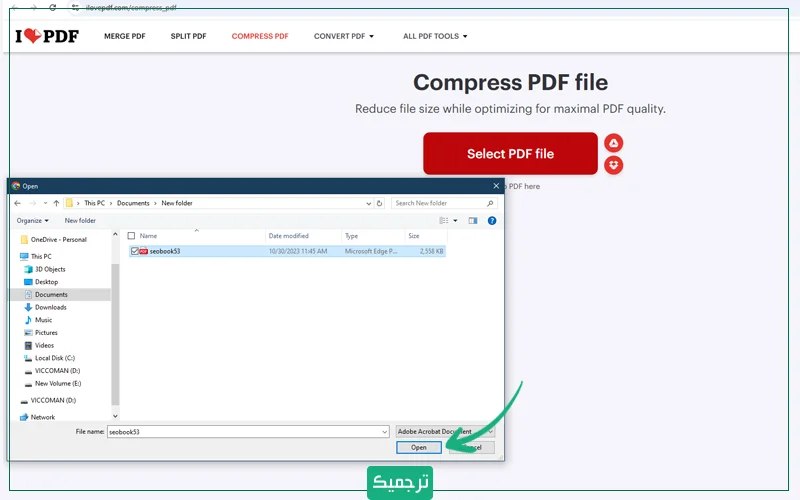Screen dimensions: 800x500
Task: Click the File name input field
Action: click(248, 432)
